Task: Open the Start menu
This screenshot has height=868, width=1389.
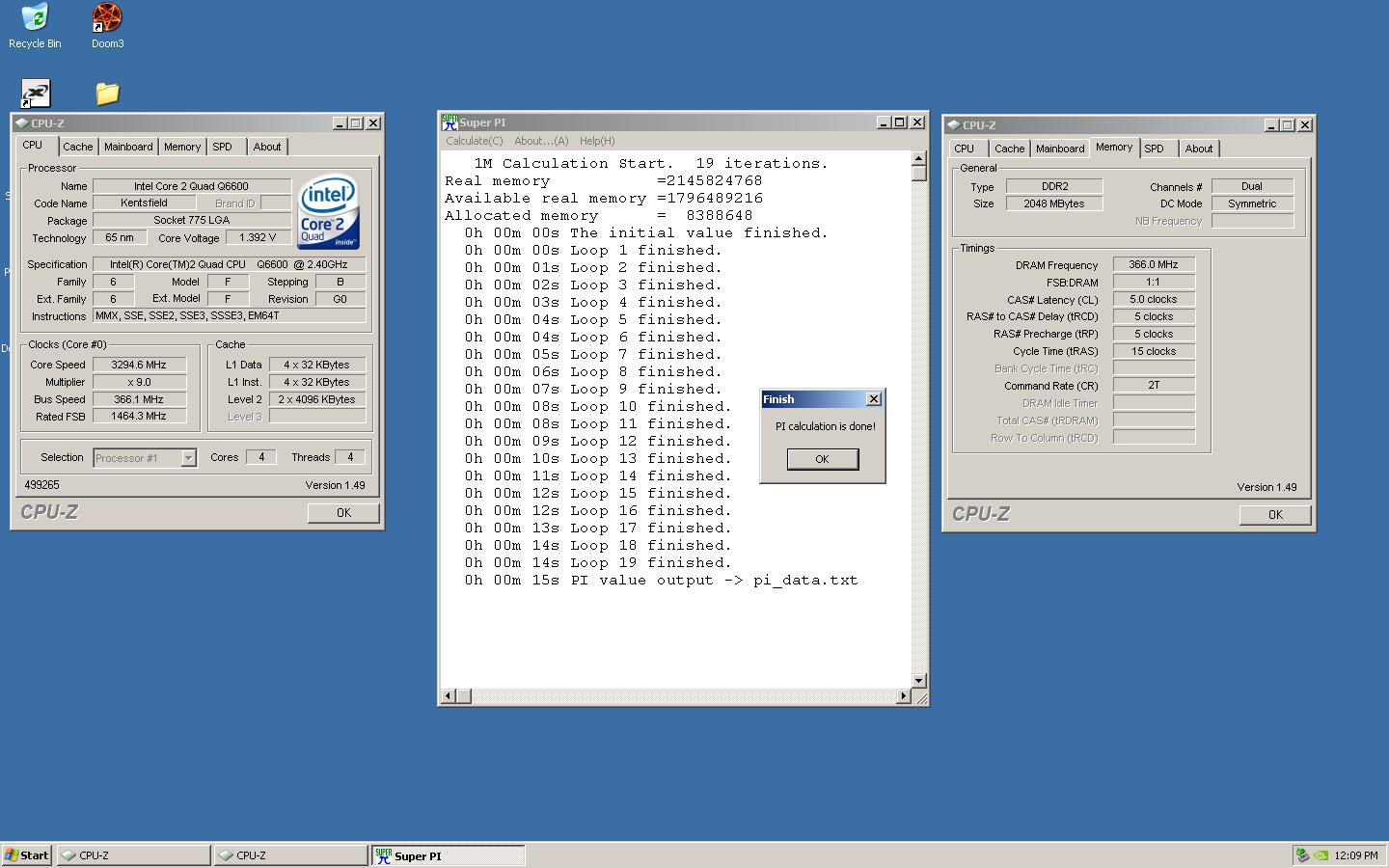Action: coord(27,854)
